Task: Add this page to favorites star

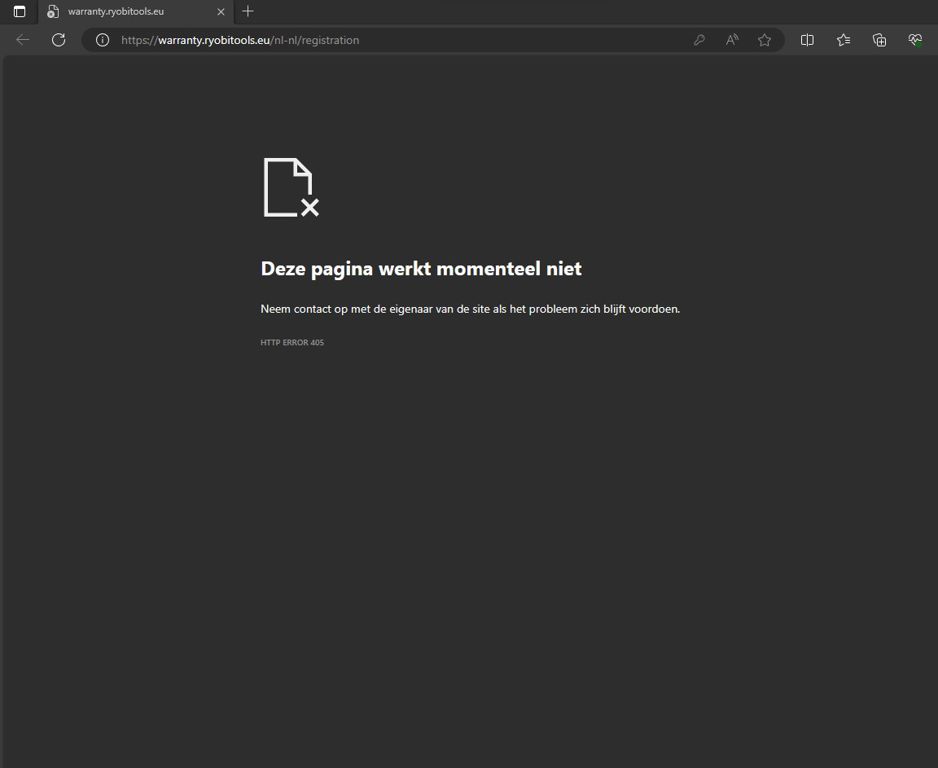Action: [765, 40]
